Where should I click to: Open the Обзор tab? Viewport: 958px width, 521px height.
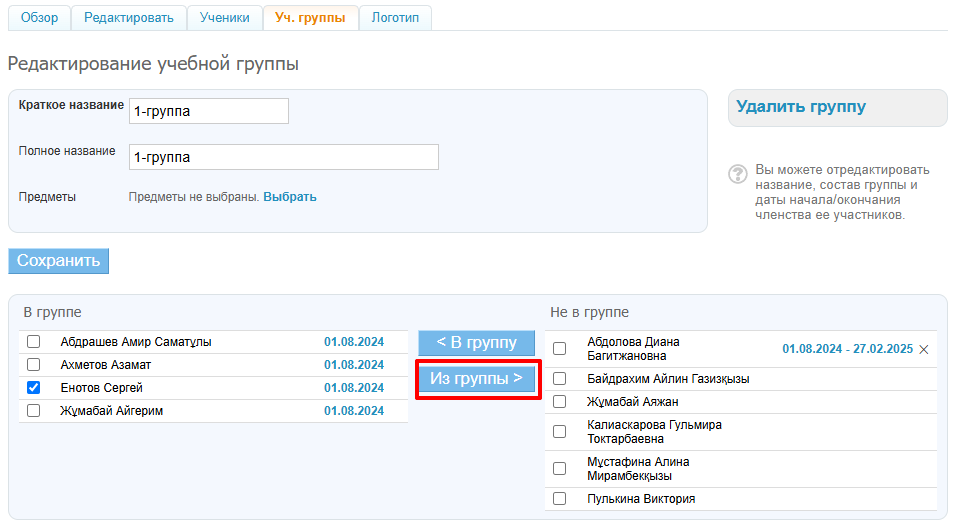point(39,18)
